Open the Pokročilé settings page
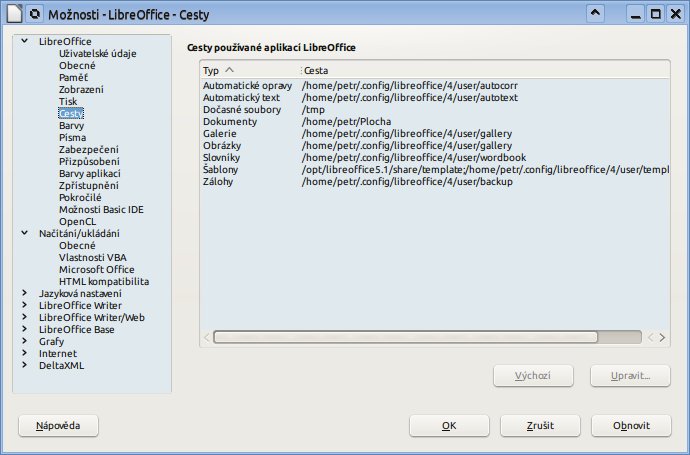The image size is (690, 455). click(80, 197)
